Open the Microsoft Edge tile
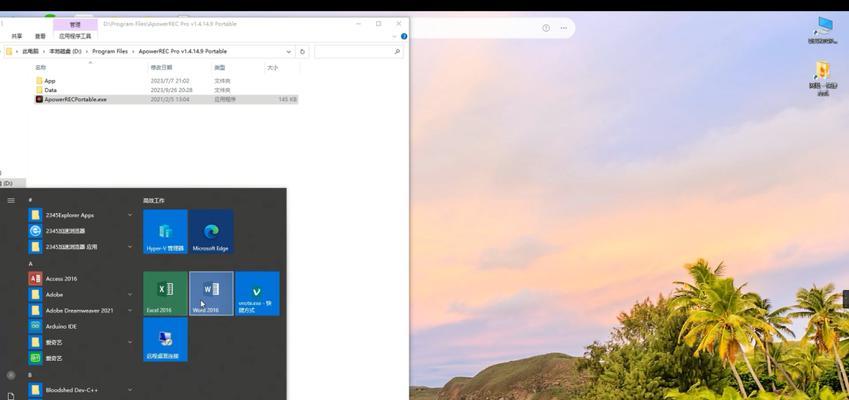Viewport: 849px width, 400px height. (x=211, y=232)
